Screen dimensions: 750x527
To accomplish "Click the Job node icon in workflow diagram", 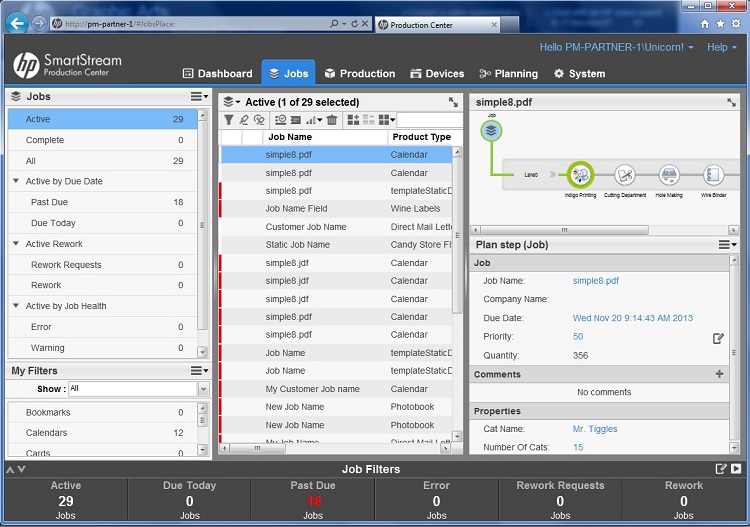I will click(x=491, y=131).
